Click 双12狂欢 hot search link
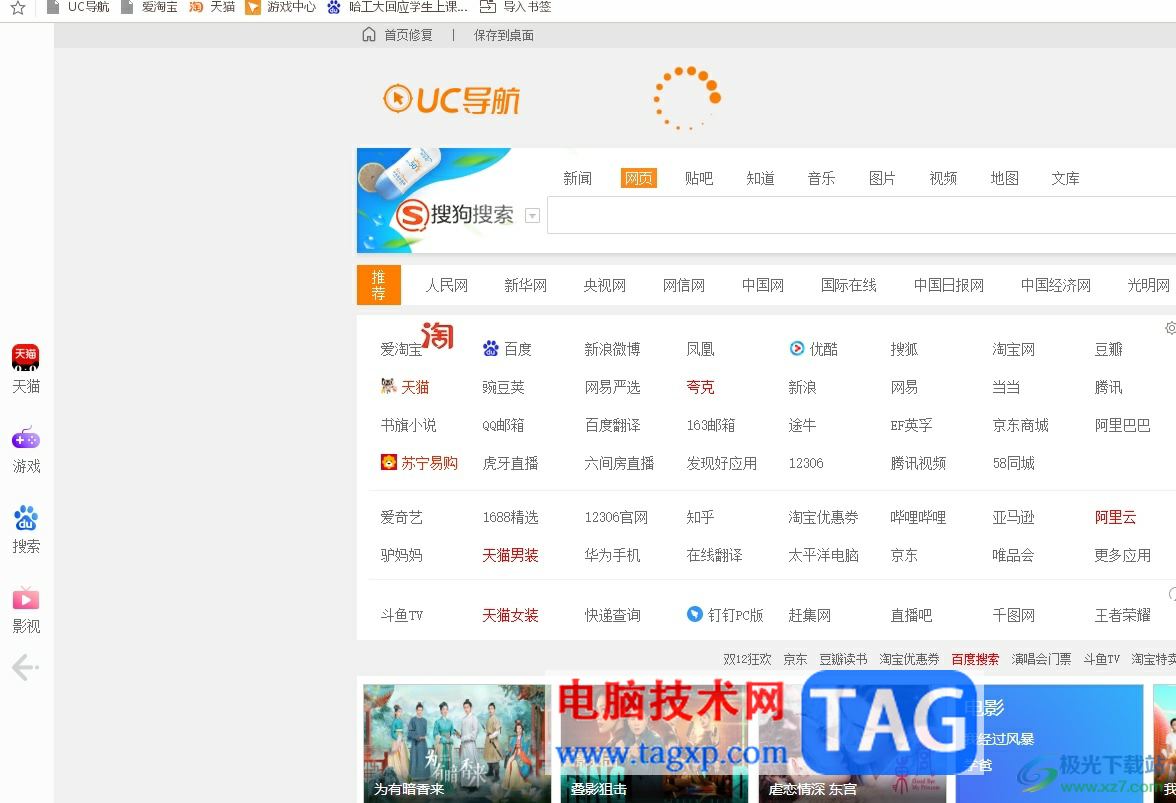The height and width of the screenshot is (803, 1176). 747,659
